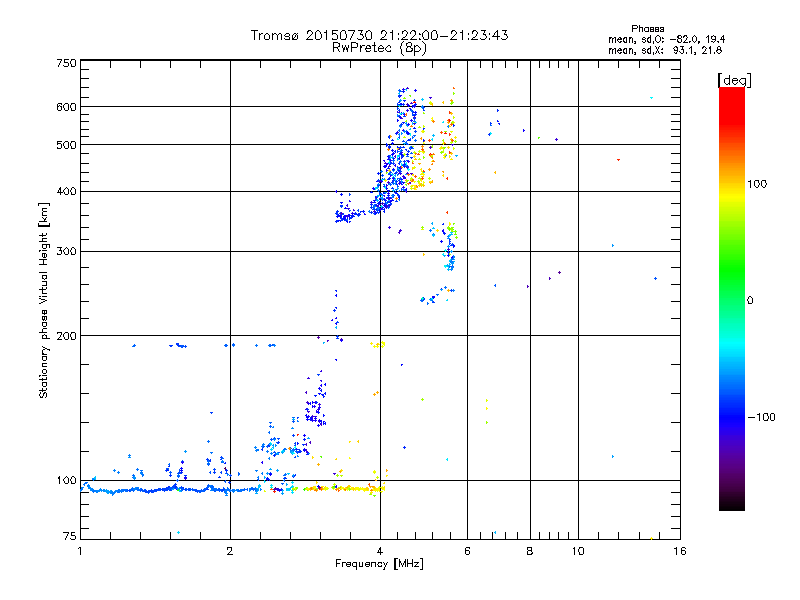Click the colorbar tick label '100'
Screen dimensions: 800x600
pos(757,184)
